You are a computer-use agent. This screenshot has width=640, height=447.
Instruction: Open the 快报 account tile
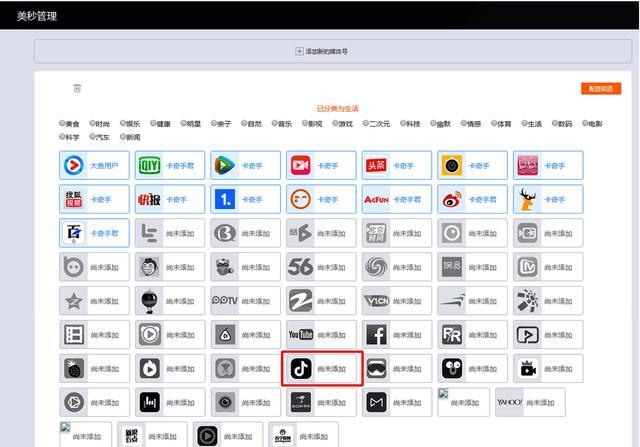(170, 199)
